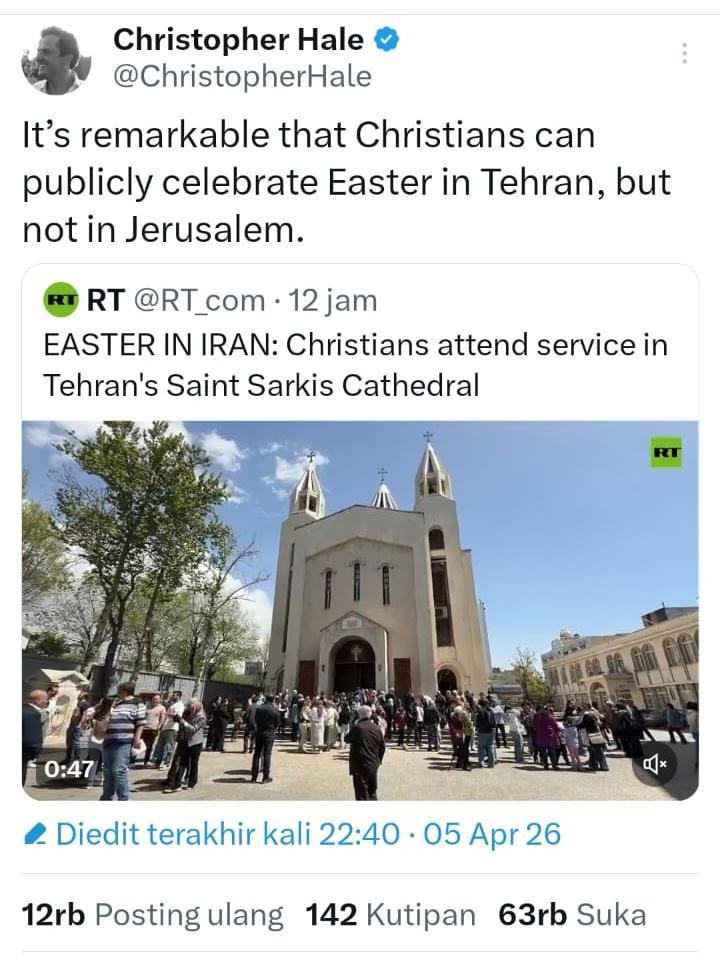Click the RT watermark logo on the video
Viewport: 720px width, 964px height.
(x=666, y=452)
